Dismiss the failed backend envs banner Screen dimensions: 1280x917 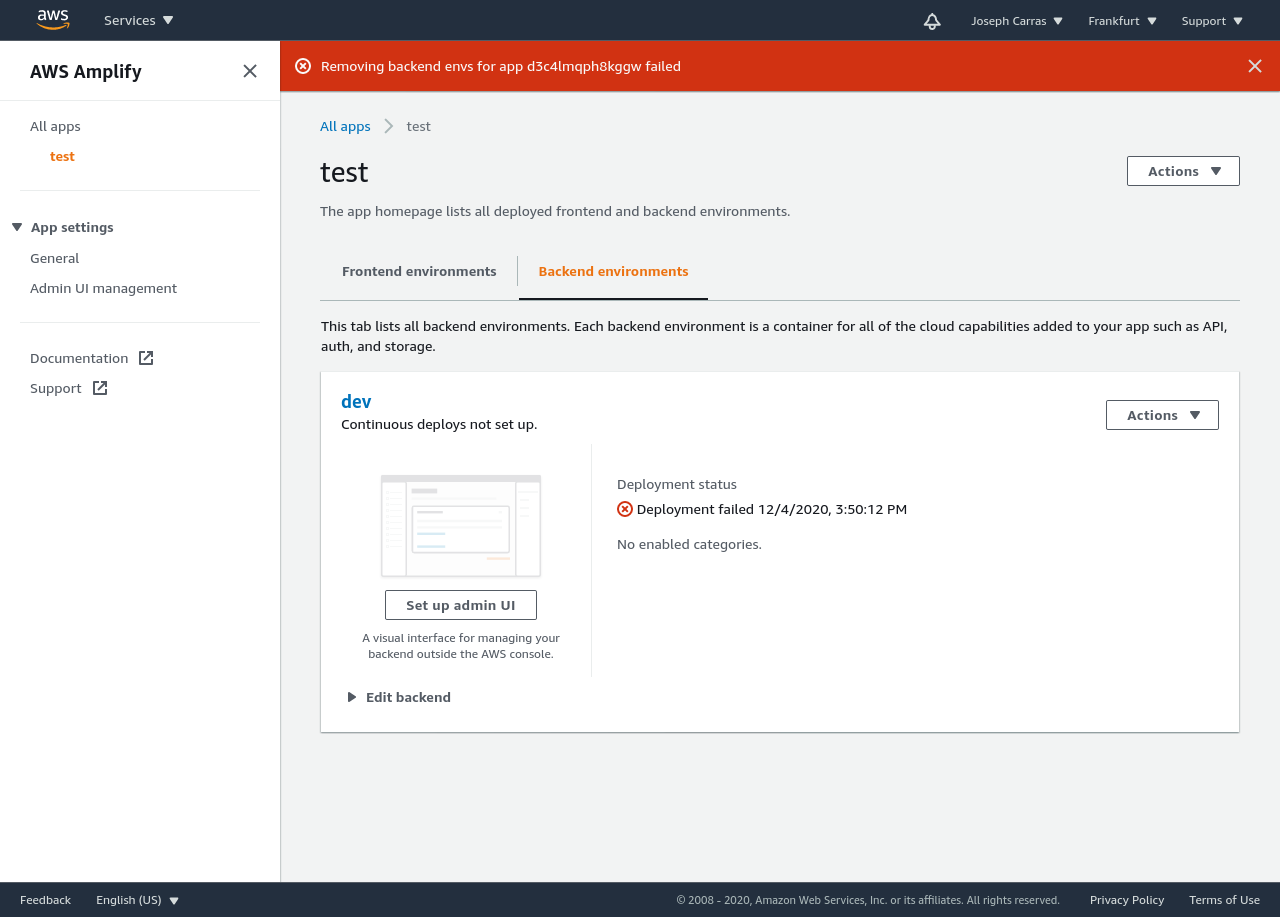[x=1254, y=66]
